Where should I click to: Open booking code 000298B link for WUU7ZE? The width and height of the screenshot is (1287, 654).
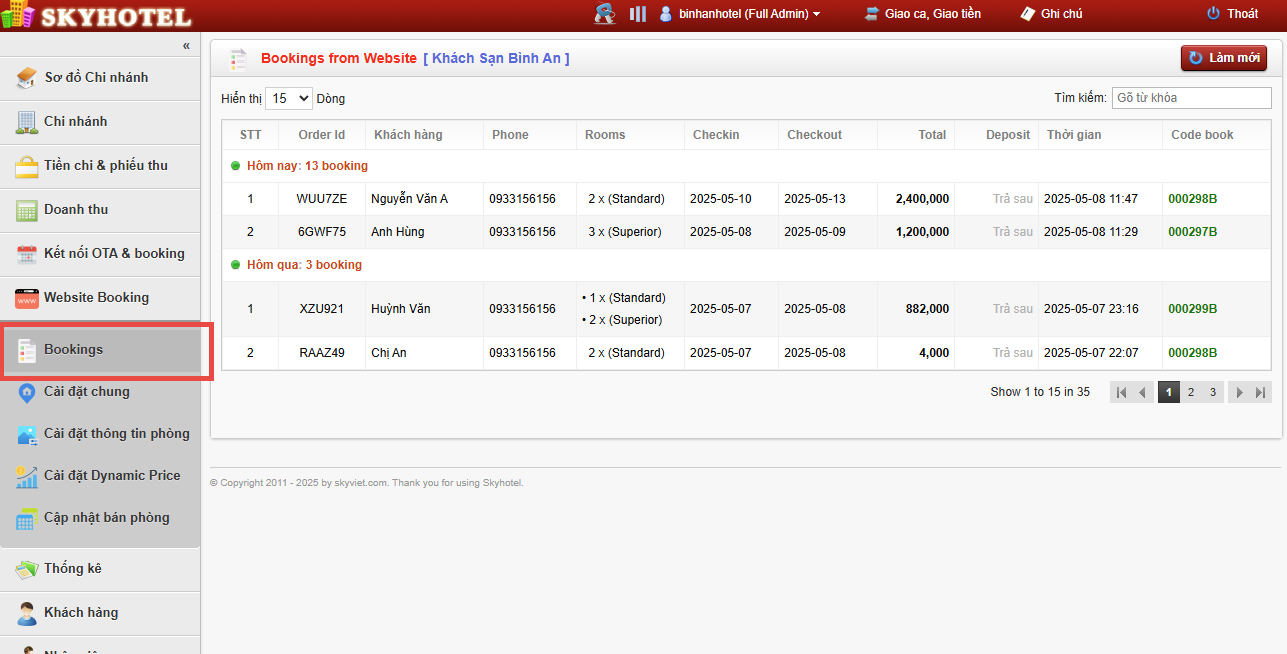(1192, 199)
